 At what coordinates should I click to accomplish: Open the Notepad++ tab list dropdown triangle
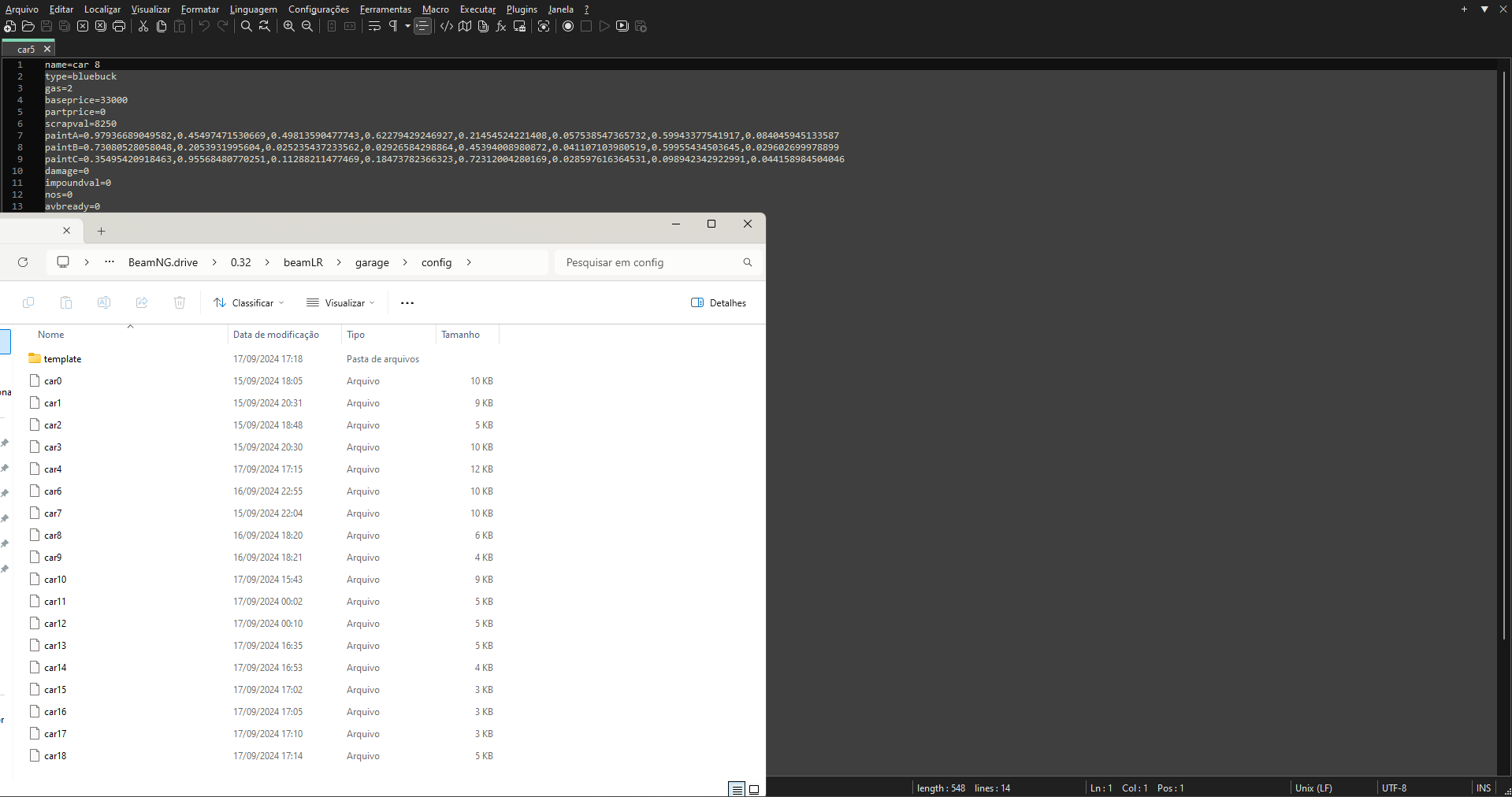1484,9
